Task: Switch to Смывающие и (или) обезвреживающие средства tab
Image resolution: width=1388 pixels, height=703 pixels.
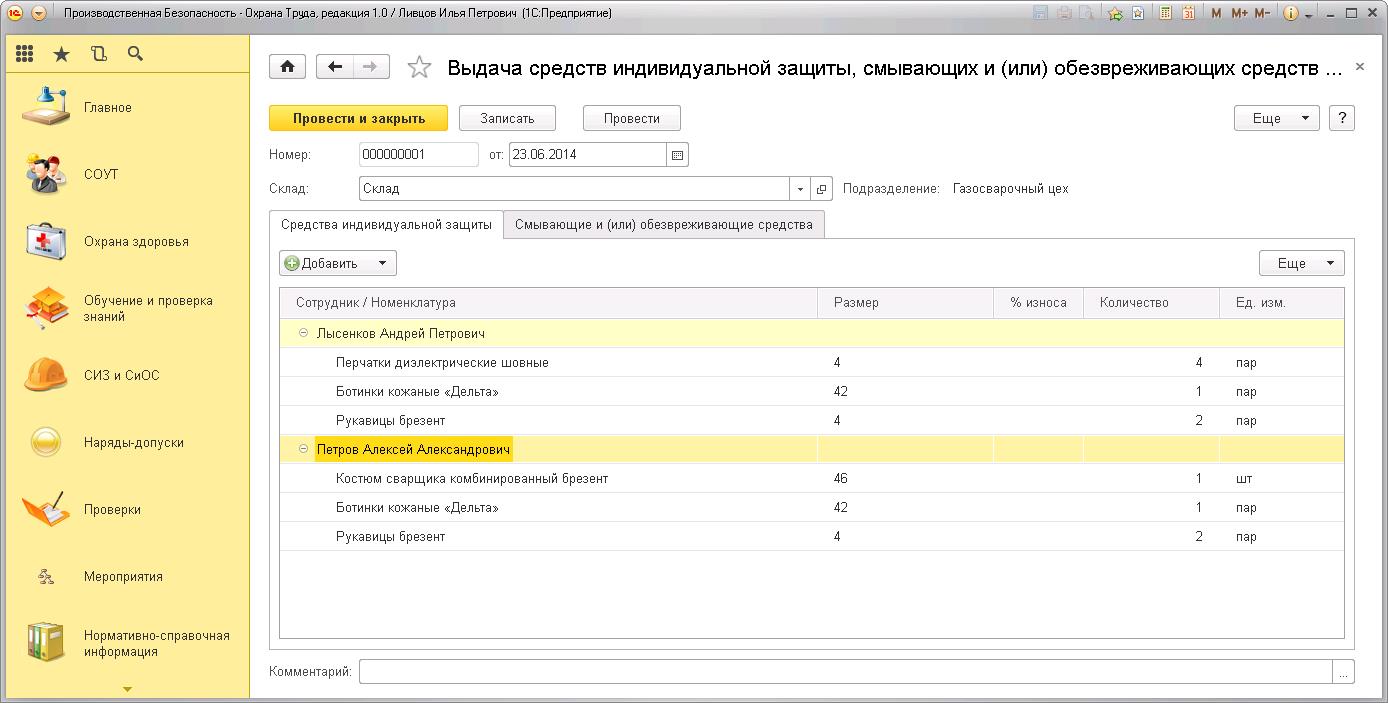Action: [663, 225]
